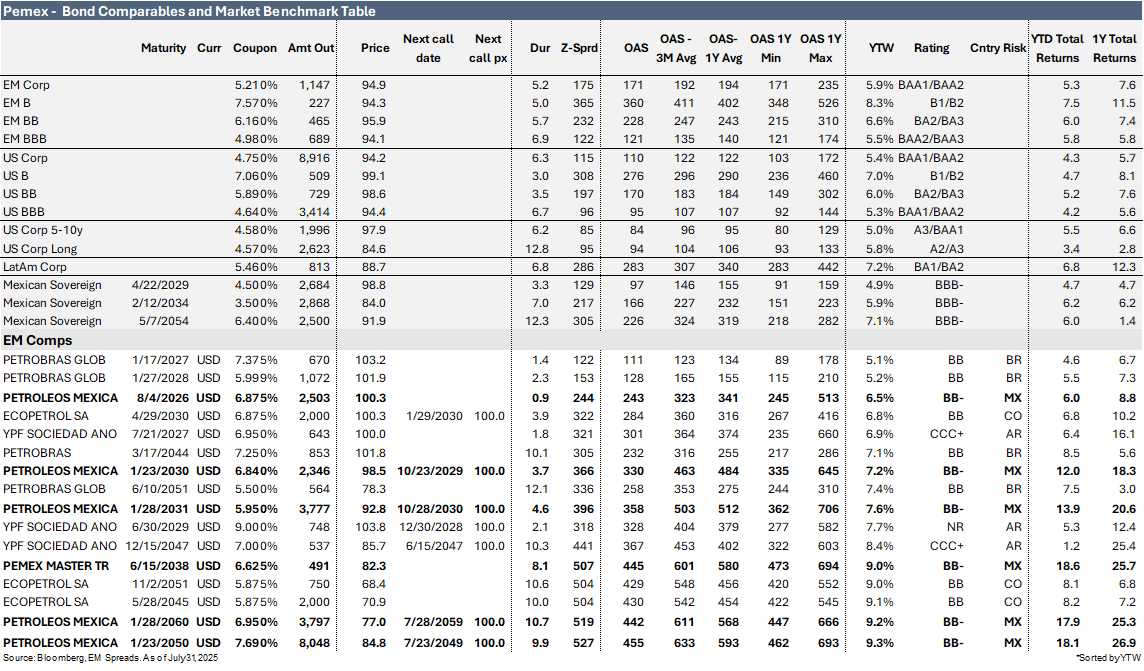This screenshot has height=671, width=1144.
Task: Click the "Next call date" column header
Action: pos(428,48)
